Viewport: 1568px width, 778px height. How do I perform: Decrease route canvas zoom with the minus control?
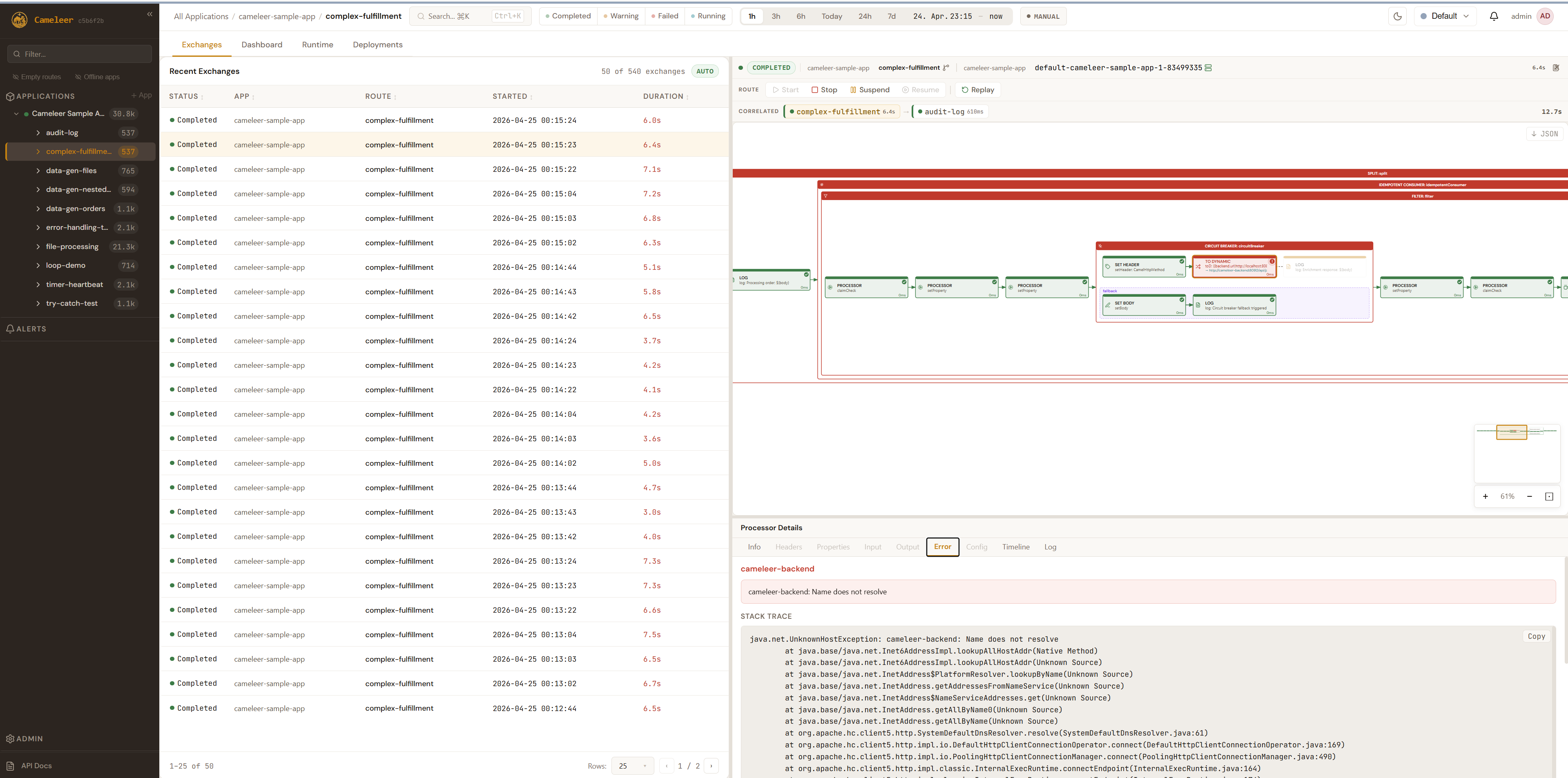1529,496
